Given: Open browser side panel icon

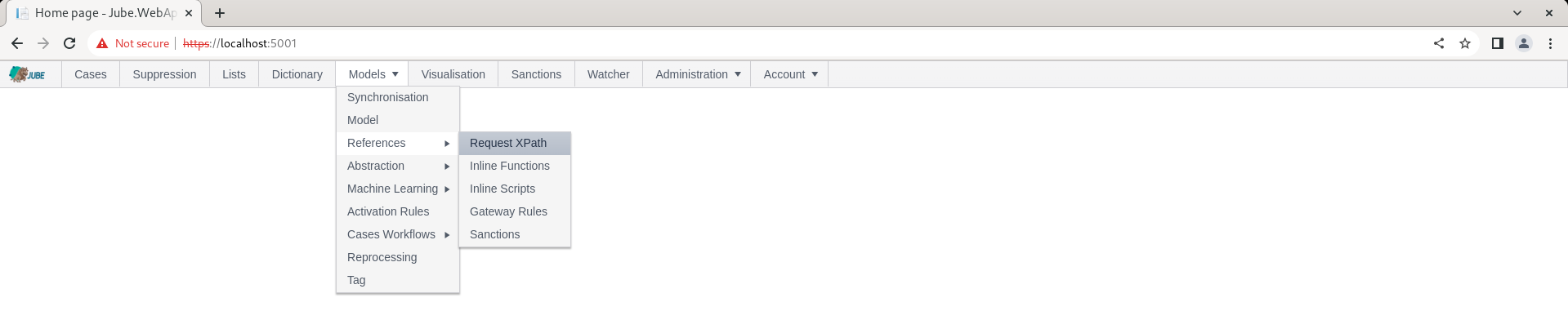Looking at the screenshot, I should tap(1497, 43).
